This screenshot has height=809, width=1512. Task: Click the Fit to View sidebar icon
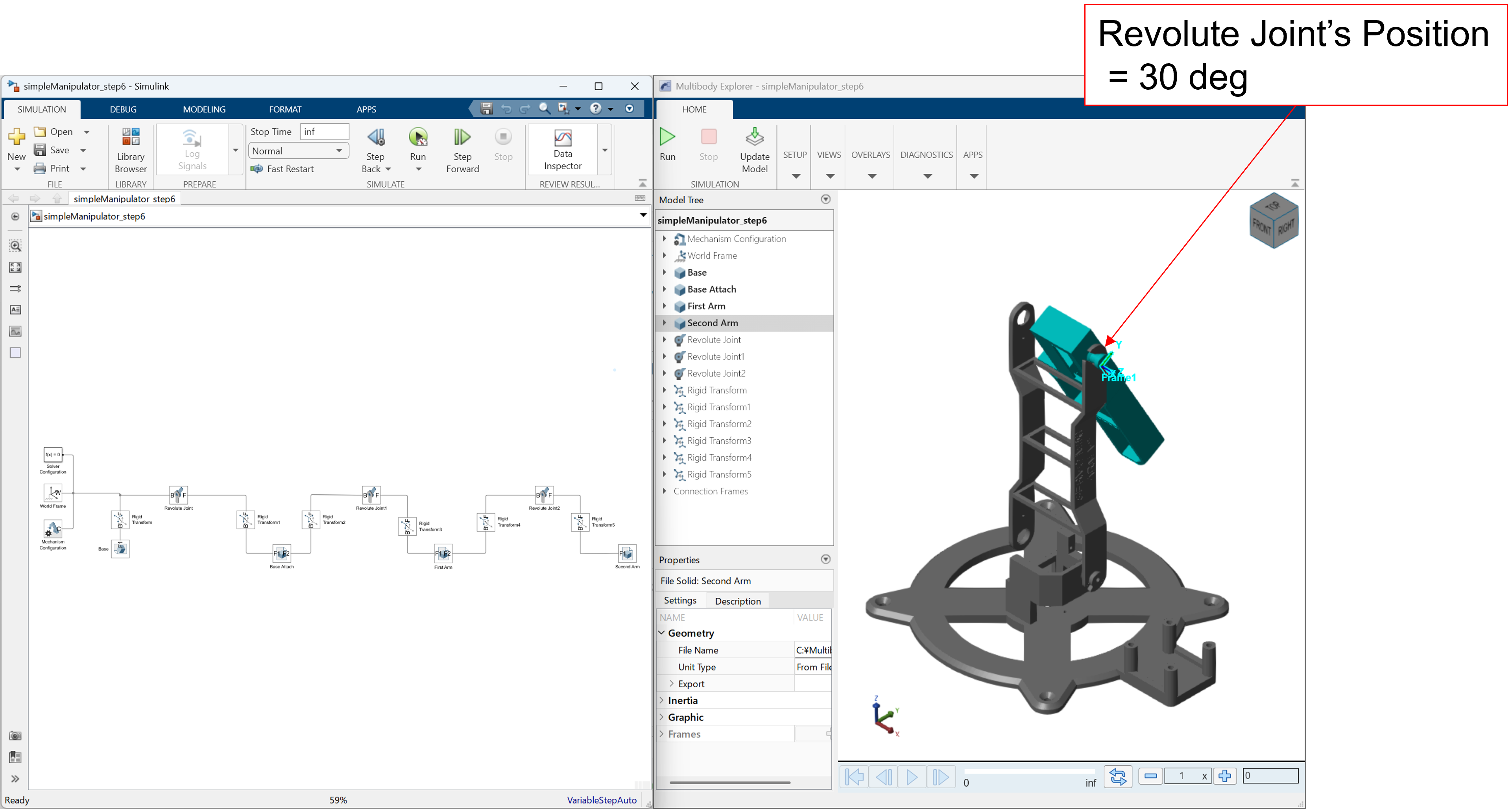coord(15,267)
